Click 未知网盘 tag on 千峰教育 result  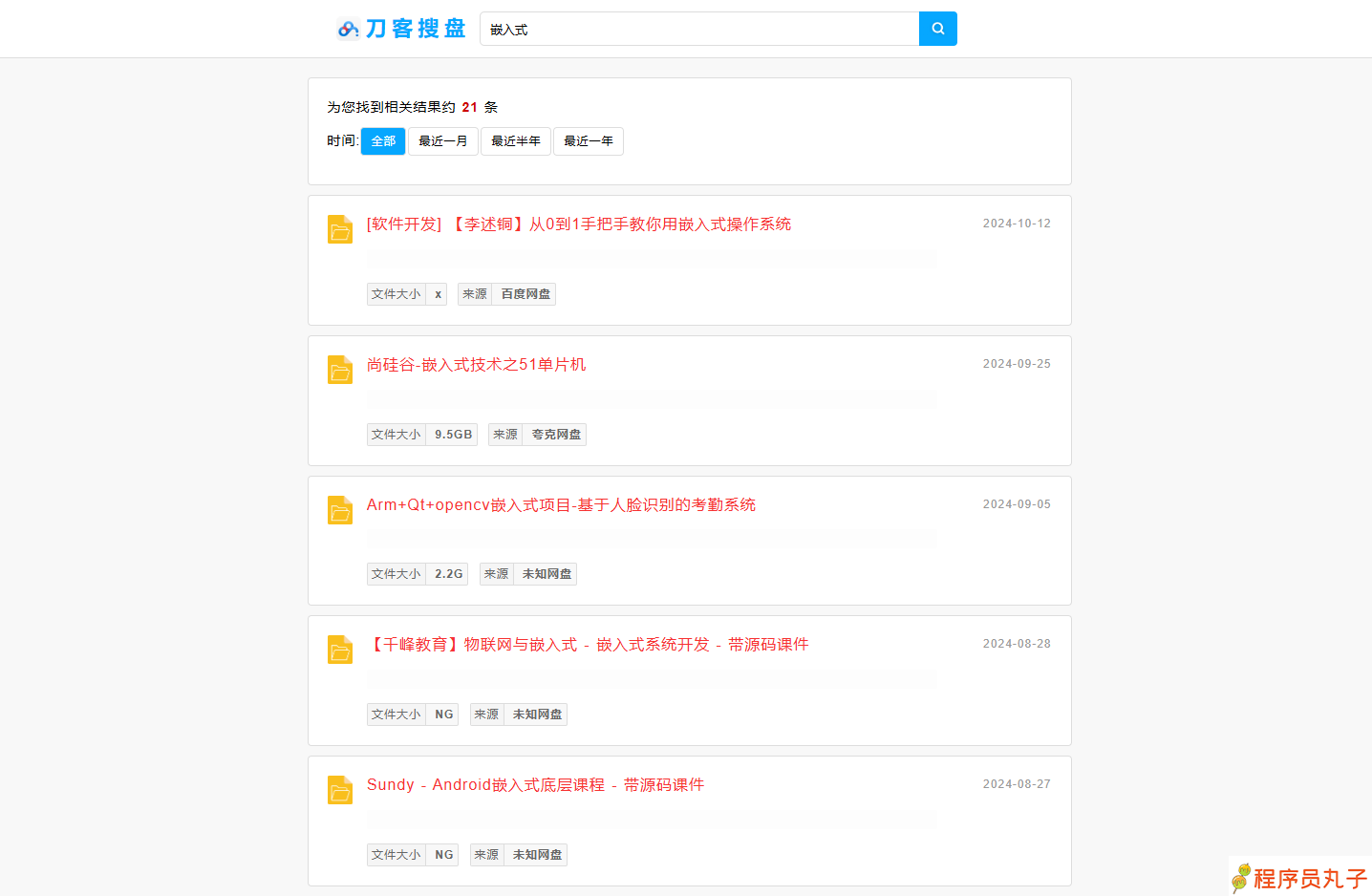point(537,715)
